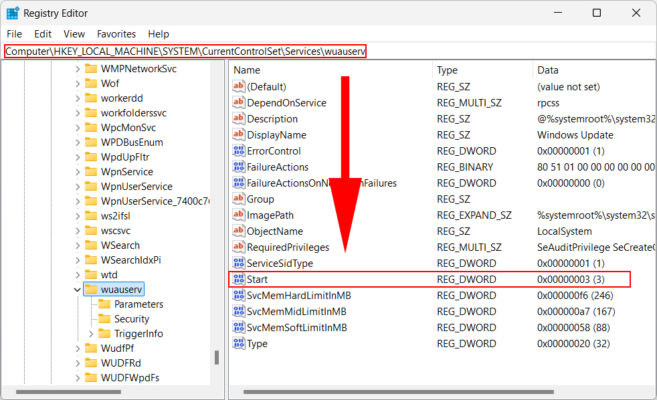Expand the WSearchIdxPi key
The height and width of the screenshot is (400, 657).
tap(78, 260)
